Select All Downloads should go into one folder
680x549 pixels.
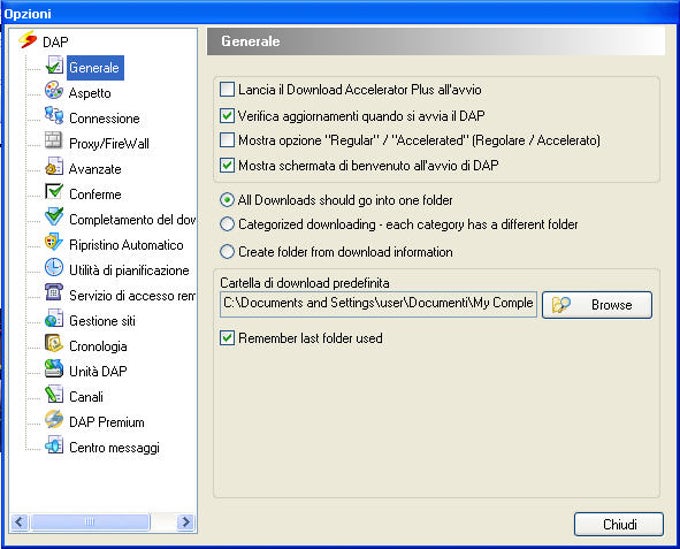coord(227,200)
